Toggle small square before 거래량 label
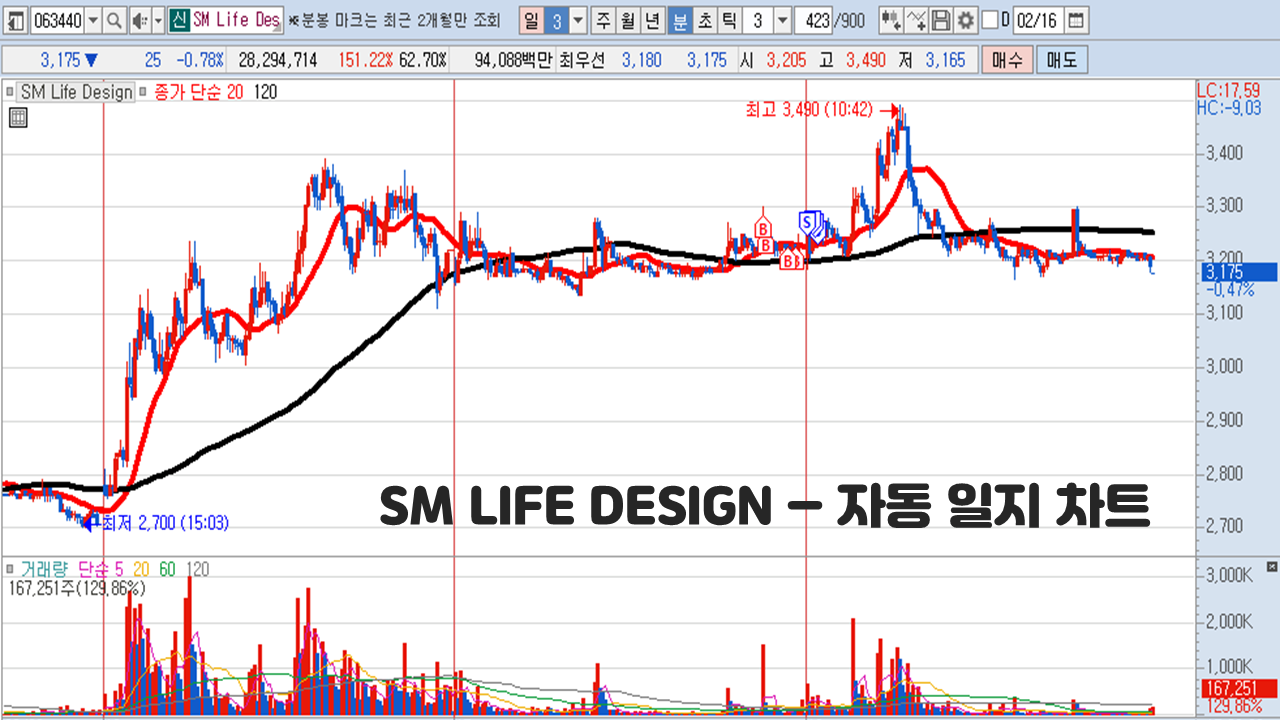The width and height of the screenshot is (1280, 720). (x=10, y=569)
